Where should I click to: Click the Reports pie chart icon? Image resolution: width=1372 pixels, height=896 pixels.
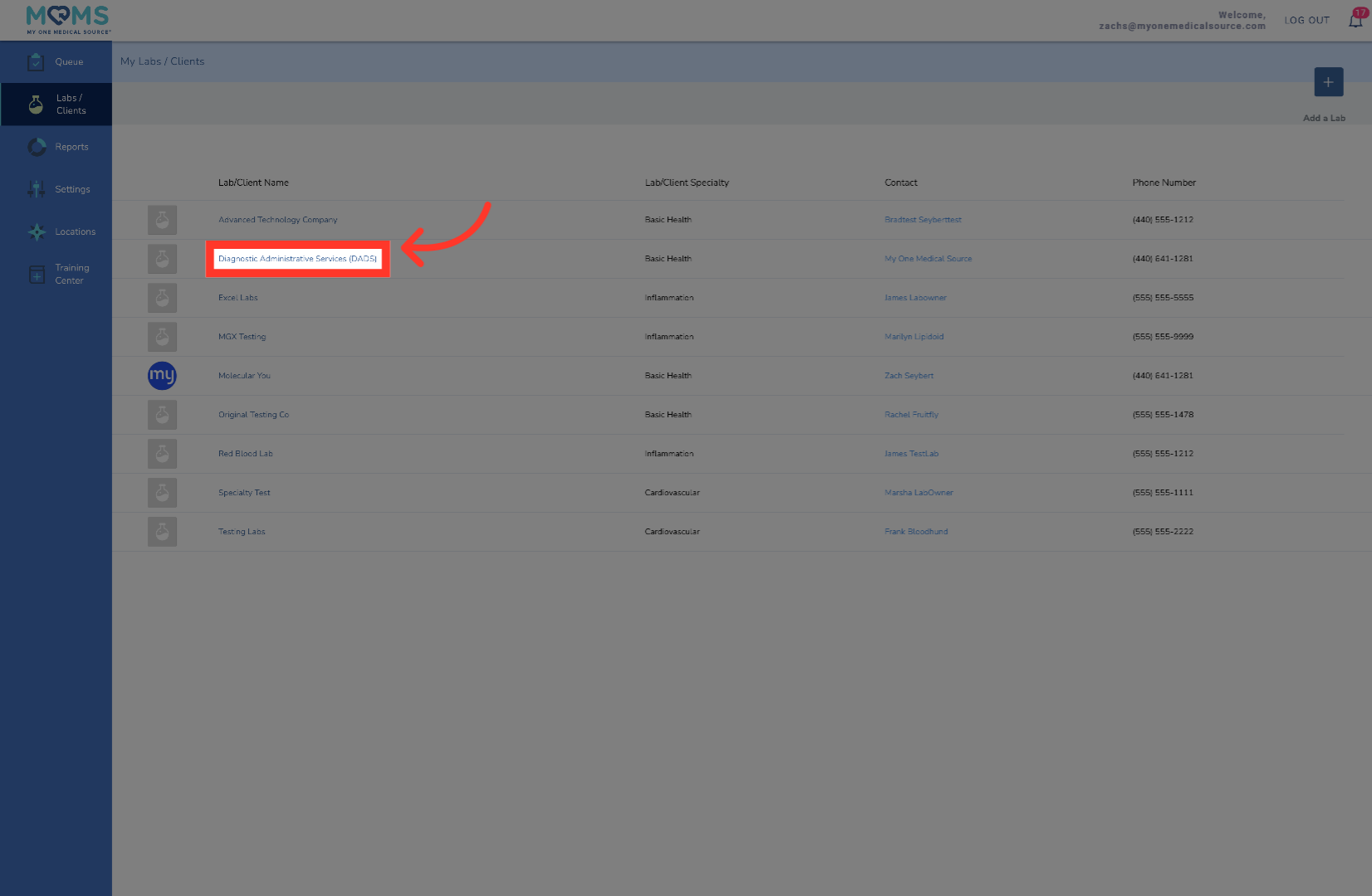[x=37, y=147]
